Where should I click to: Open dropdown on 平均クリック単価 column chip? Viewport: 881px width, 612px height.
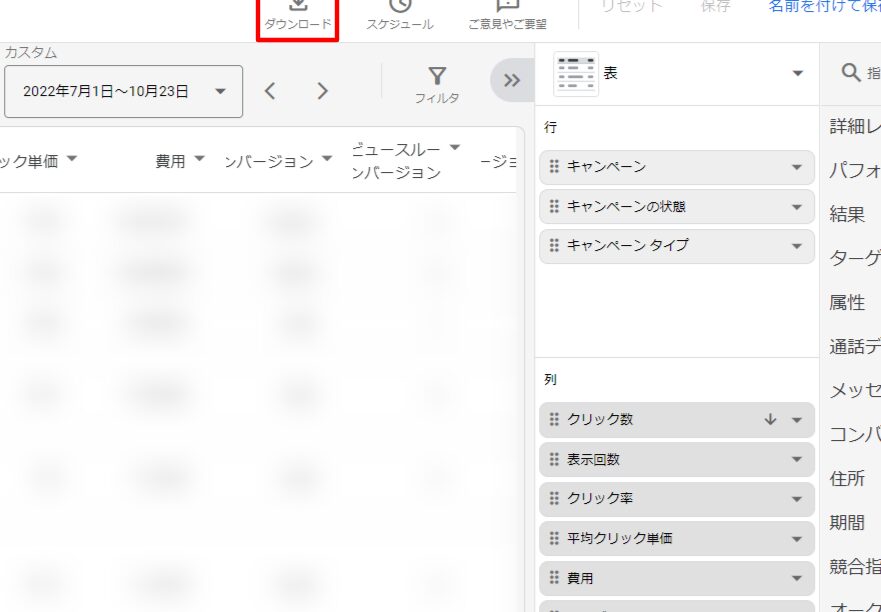(797, 539)
